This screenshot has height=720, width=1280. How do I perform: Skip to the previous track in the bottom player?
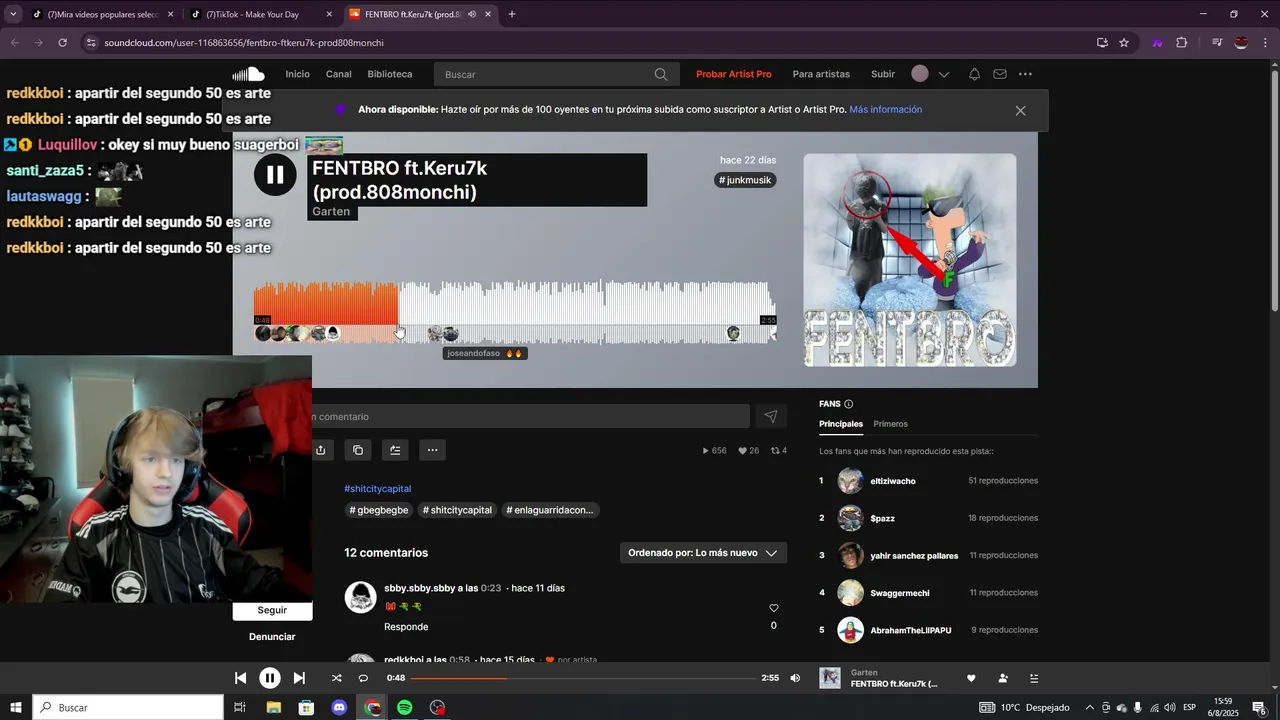point(240,678)
